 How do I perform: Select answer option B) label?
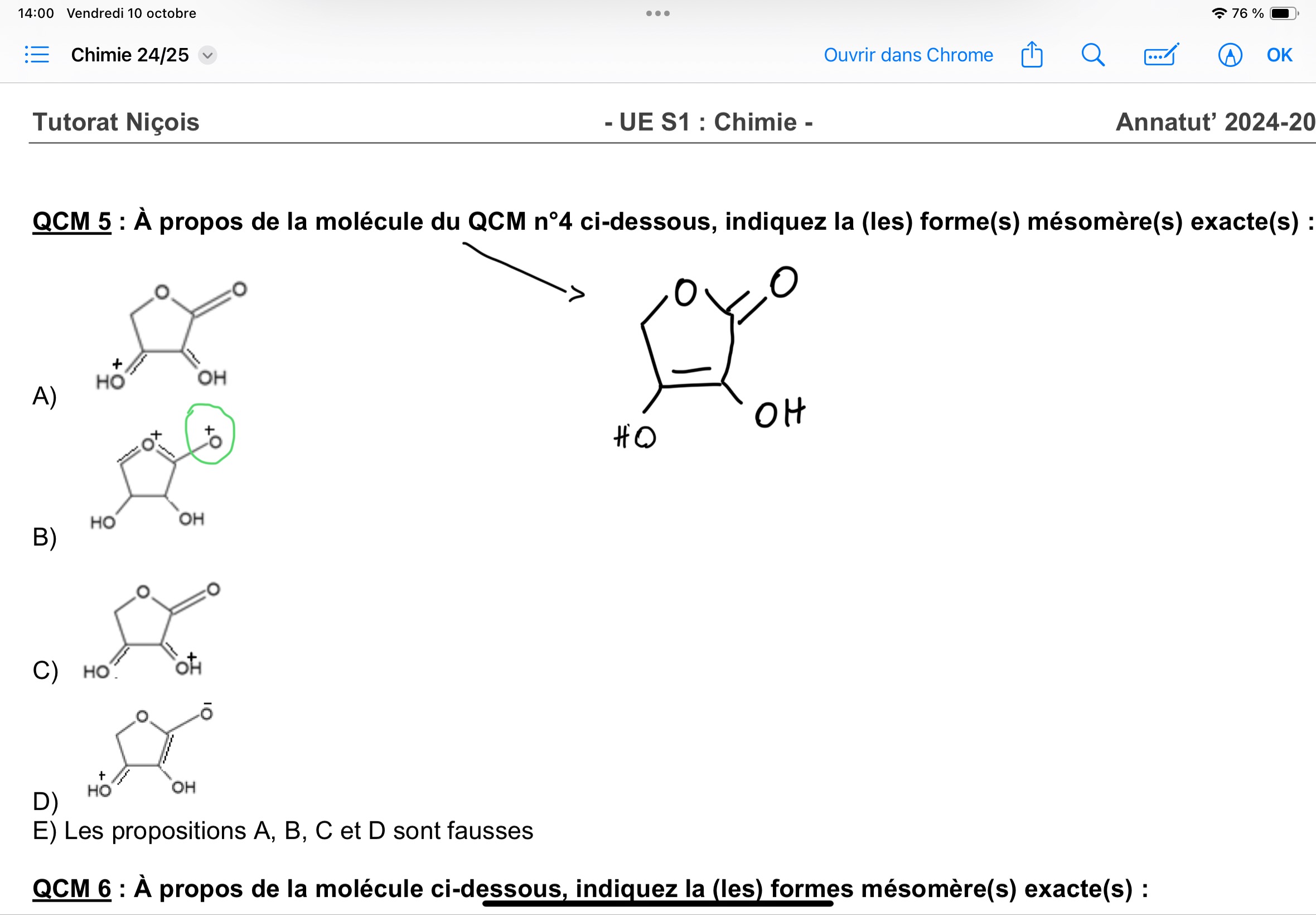[x=44, y=537]
